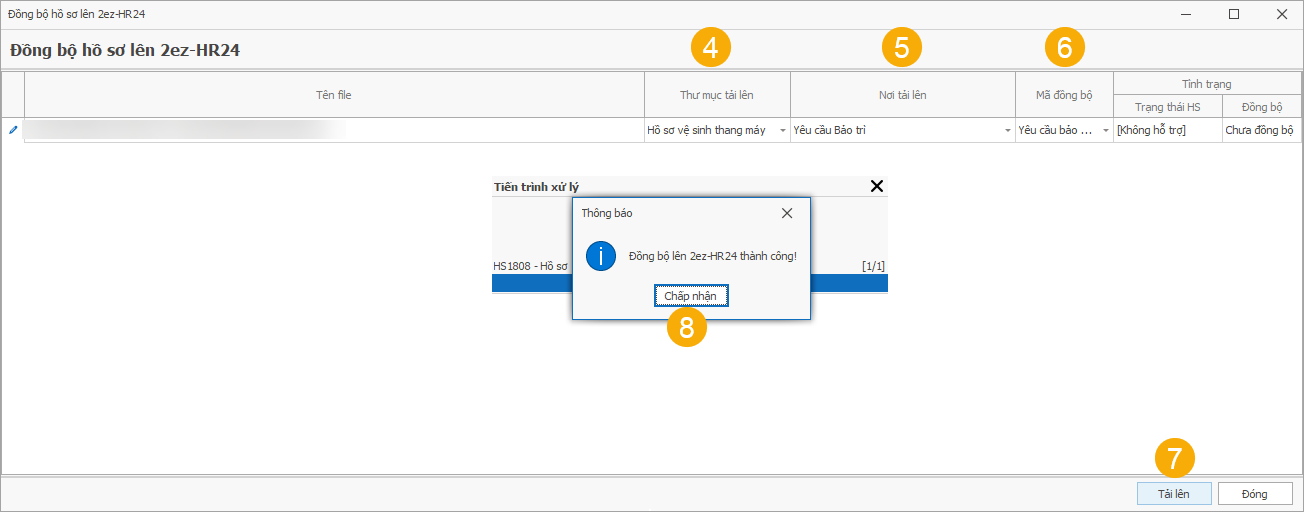
Task: Click the blue progress bar in Tiến trình xử lý
Action: coord(690,283)
